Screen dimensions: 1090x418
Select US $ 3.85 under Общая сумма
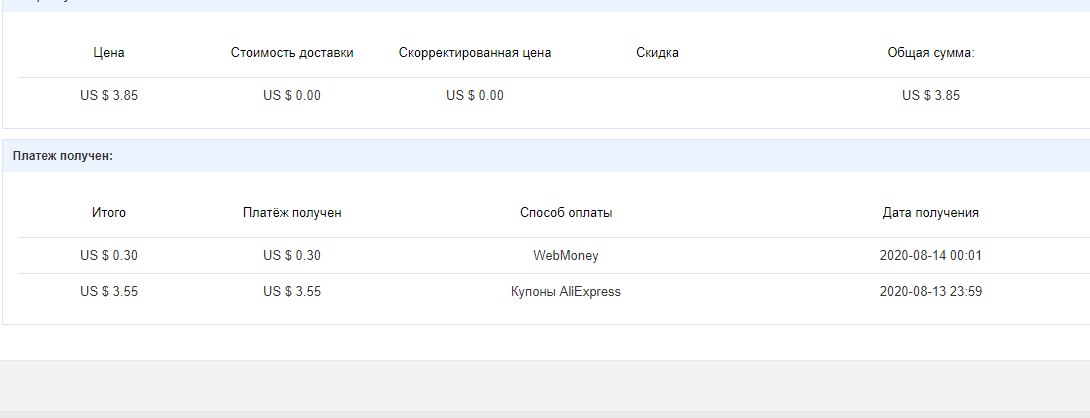pos(931,95)
